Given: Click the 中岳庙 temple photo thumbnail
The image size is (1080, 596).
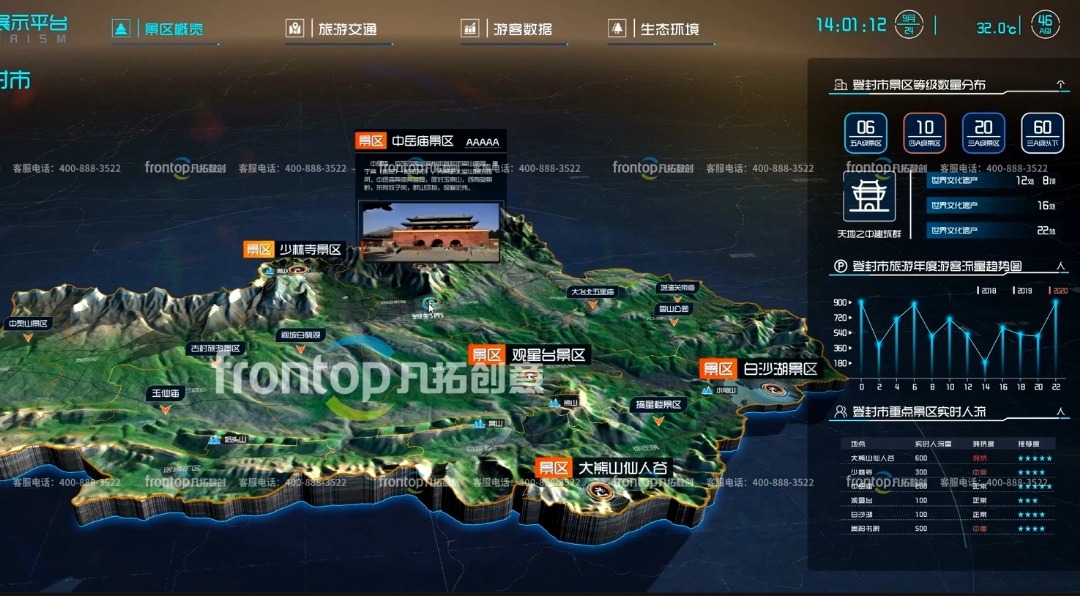Looking at the screenshot, I should (x=429, y=231).
